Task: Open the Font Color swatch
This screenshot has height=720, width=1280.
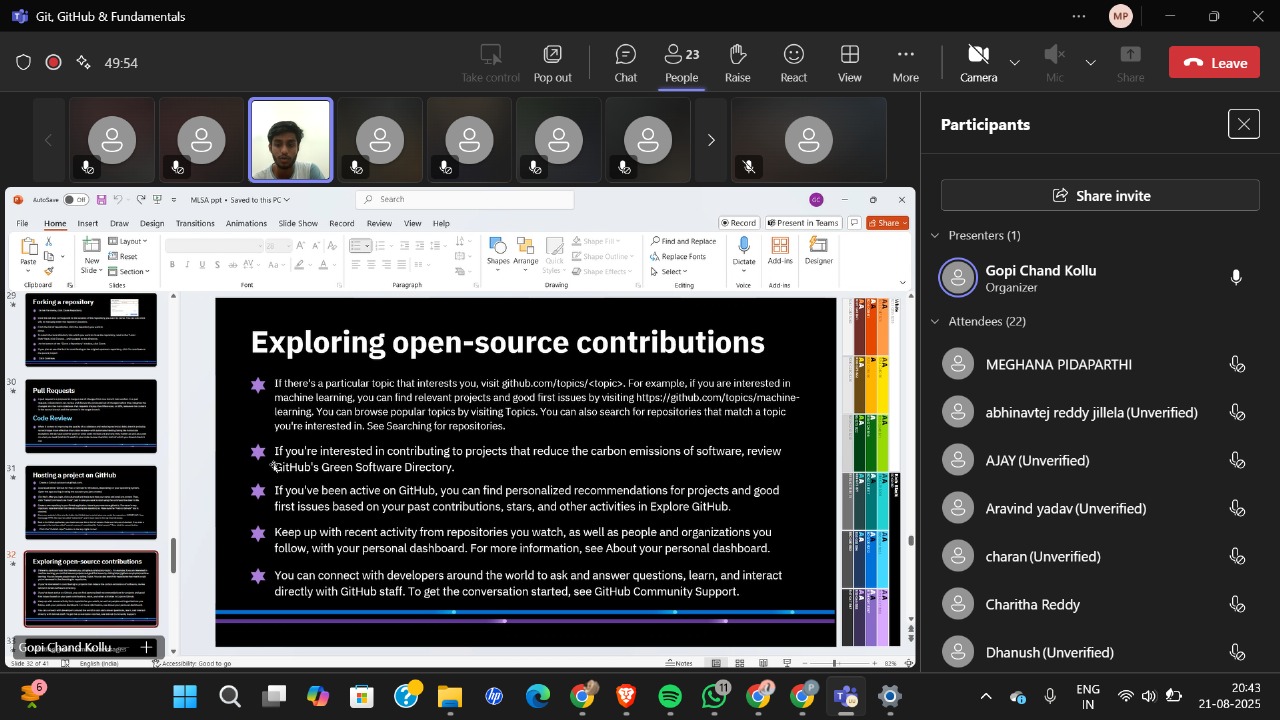Action: point(323,266)
